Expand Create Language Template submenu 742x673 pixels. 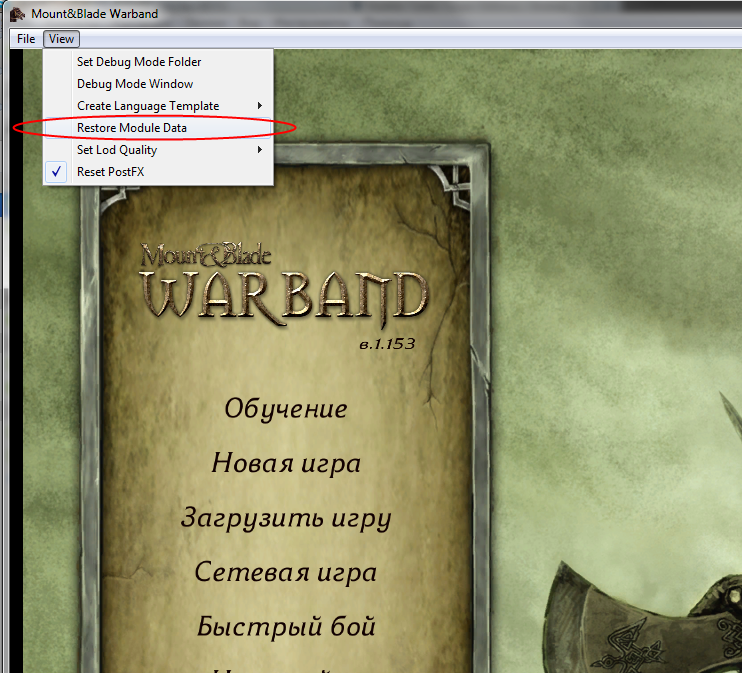pos(158,106)
